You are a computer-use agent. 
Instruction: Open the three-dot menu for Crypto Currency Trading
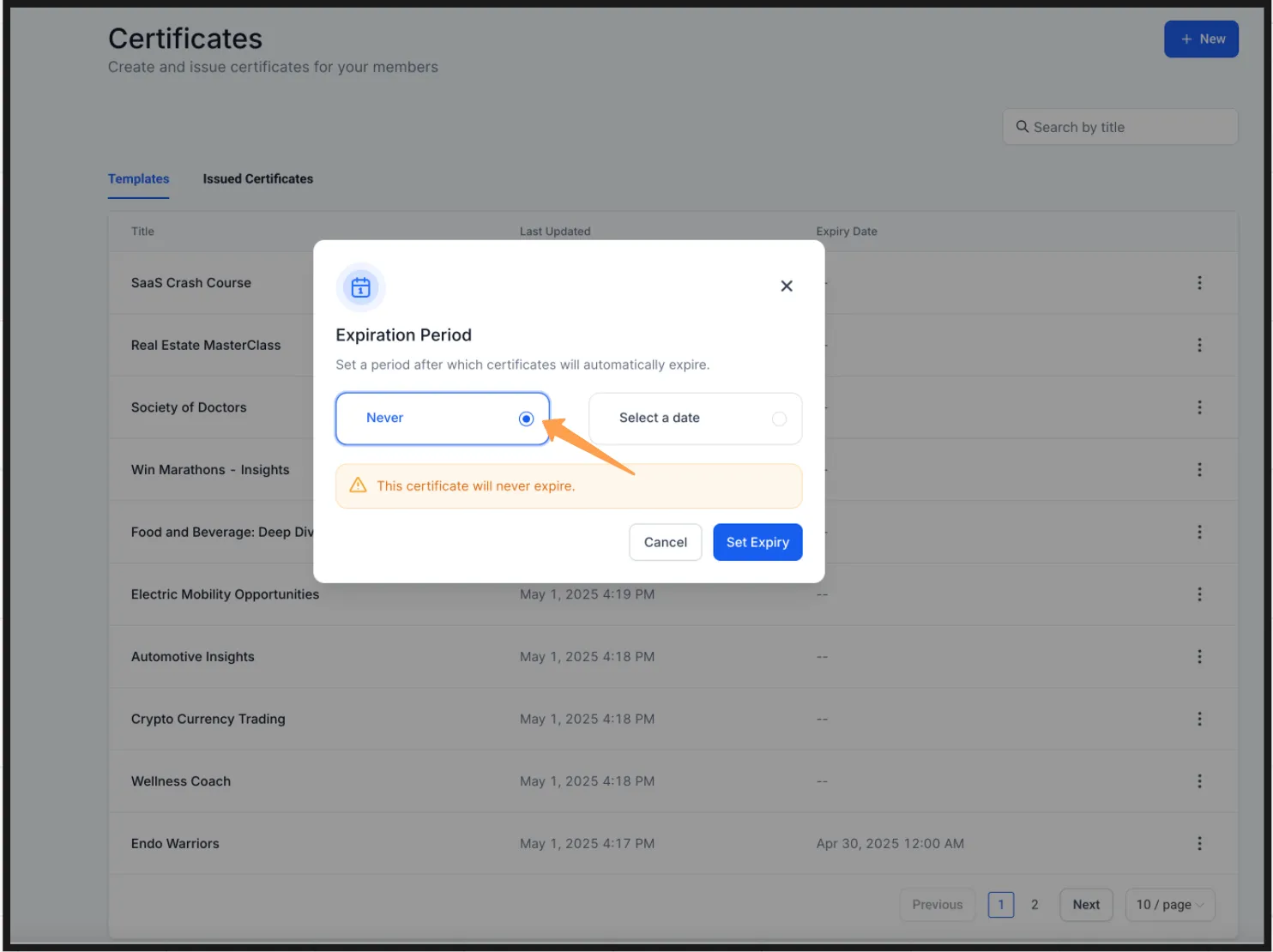pyautogui.click(x=1199, y=720)
